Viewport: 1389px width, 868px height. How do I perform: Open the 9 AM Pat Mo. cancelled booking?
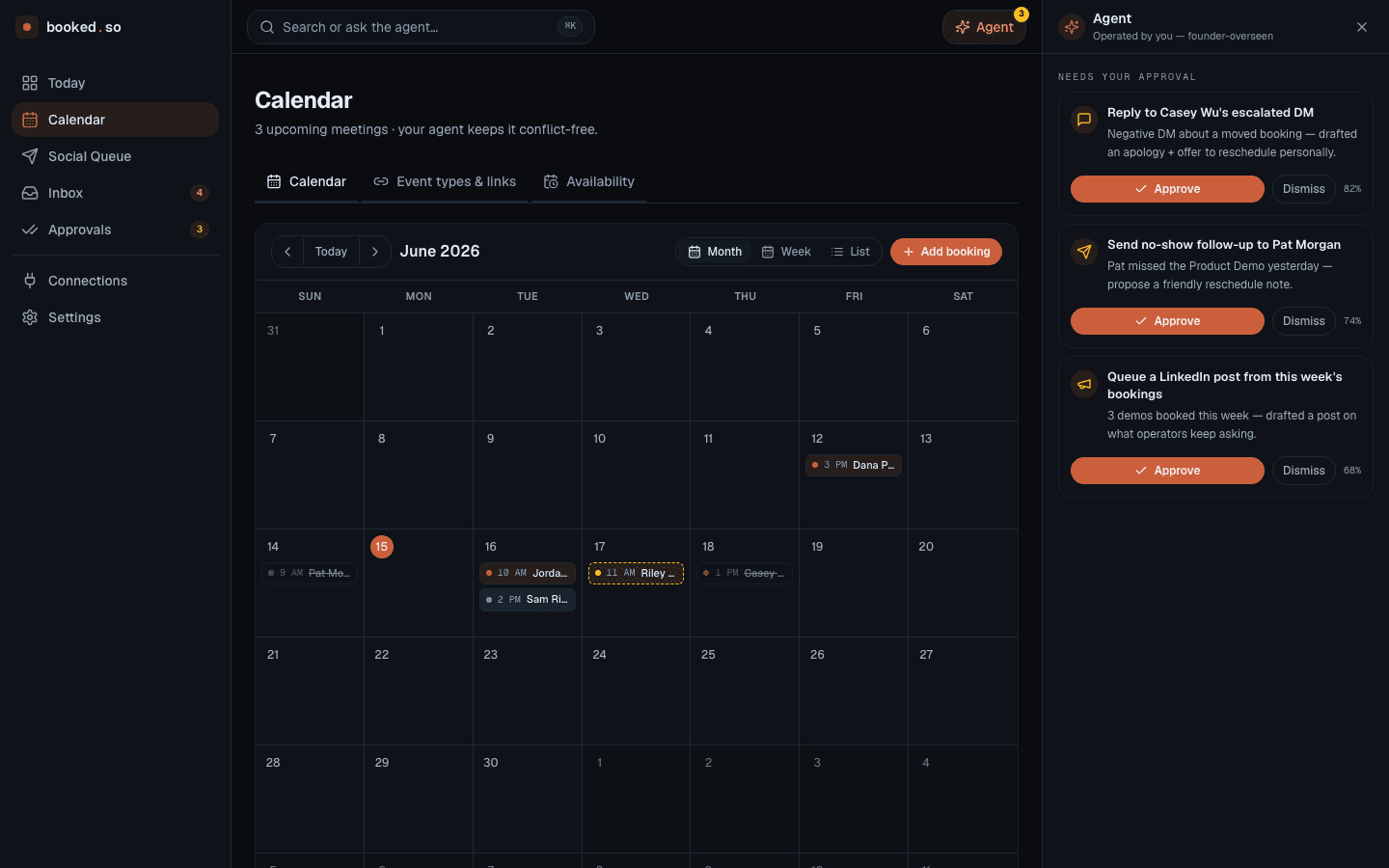click(x=310, y=573)
